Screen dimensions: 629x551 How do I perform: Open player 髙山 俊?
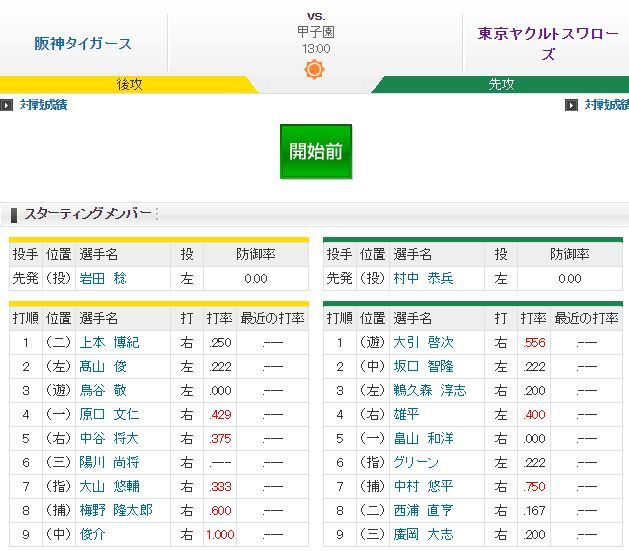[x=103, y=367]
